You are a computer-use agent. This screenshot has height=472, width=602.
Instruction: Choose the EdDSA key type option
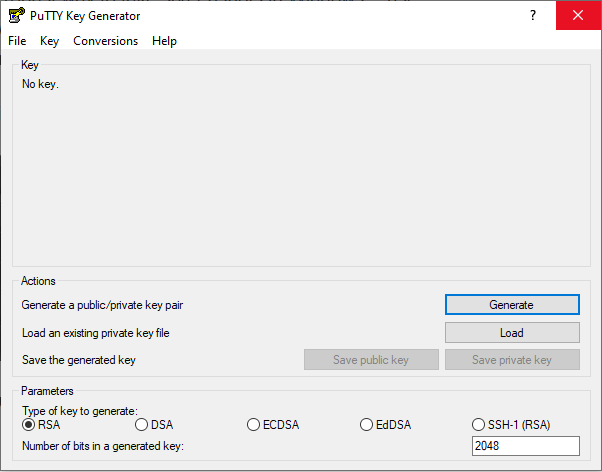[366, 425]
